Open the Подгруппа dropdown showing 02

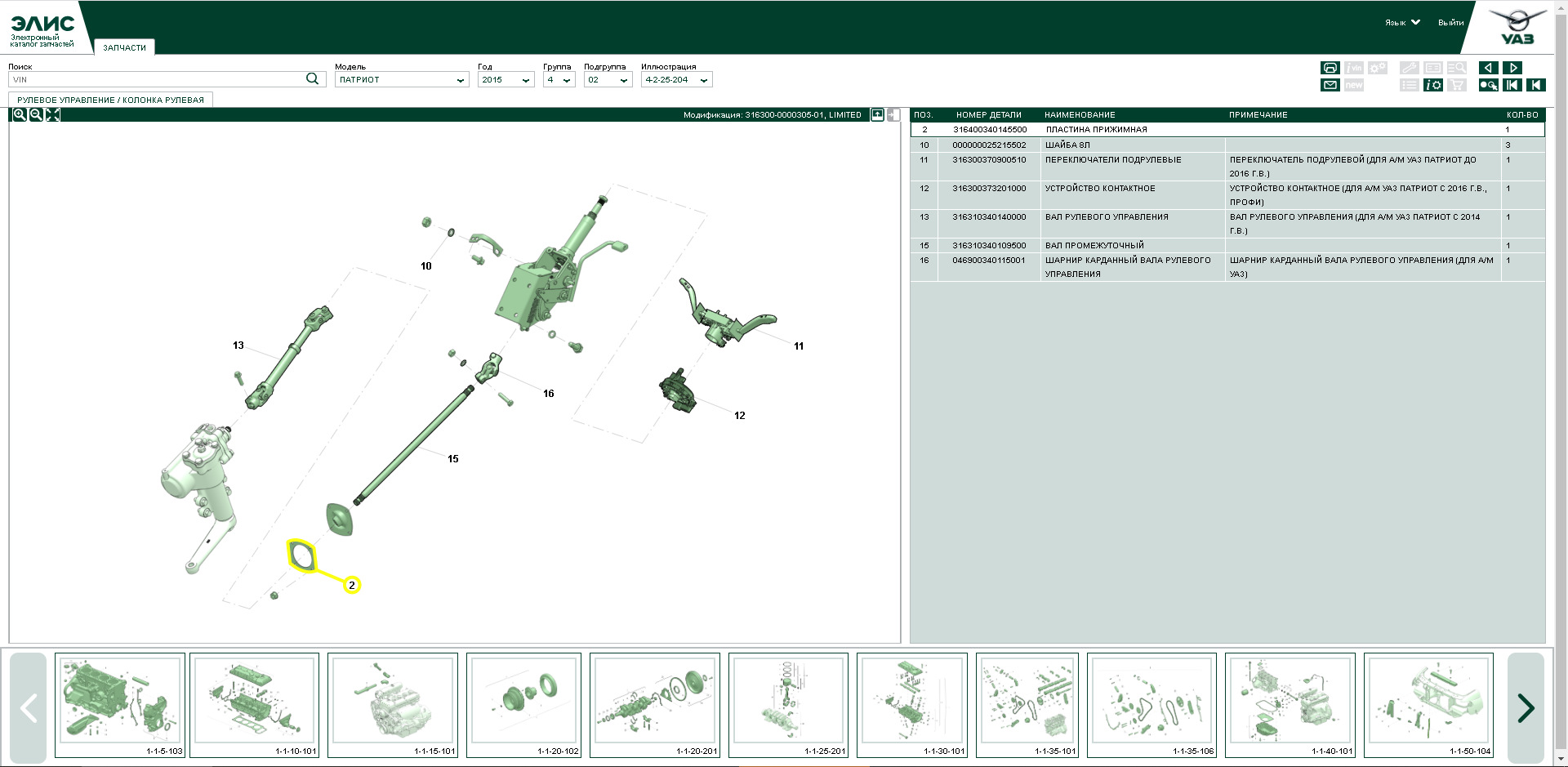point(608,80)
